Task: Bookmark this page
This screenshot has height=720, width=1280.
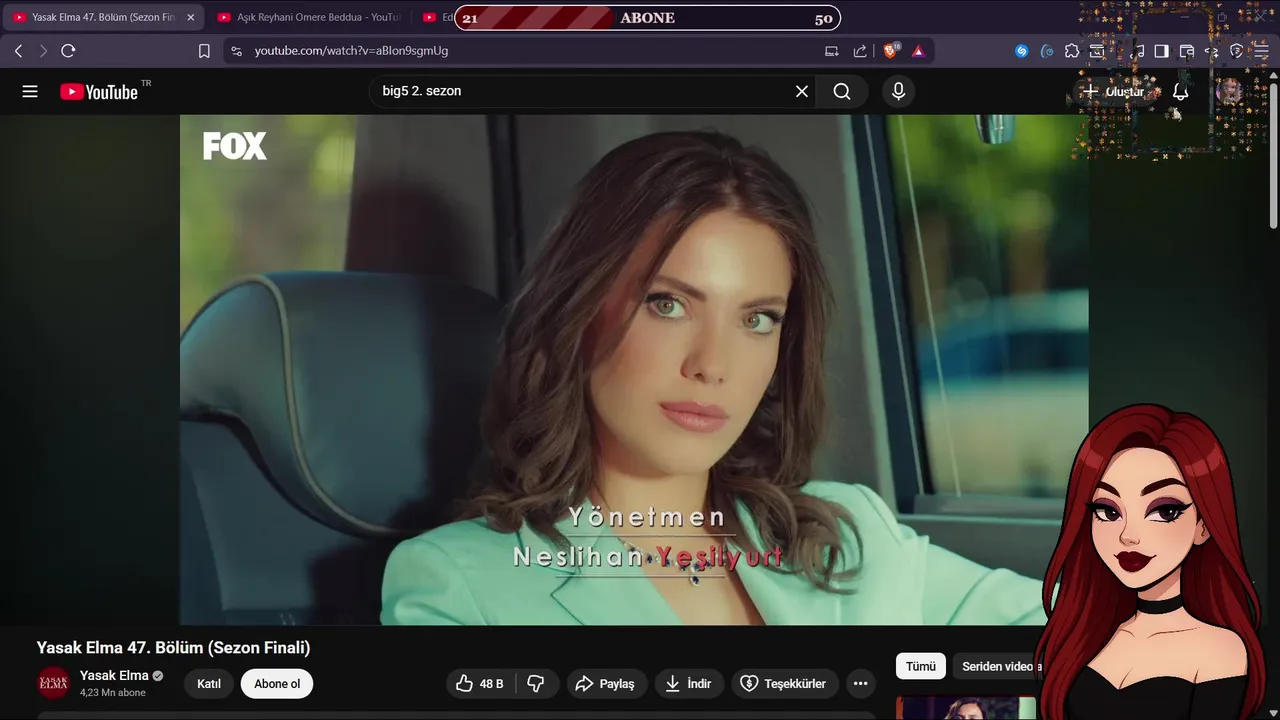Action: [204, 50]
